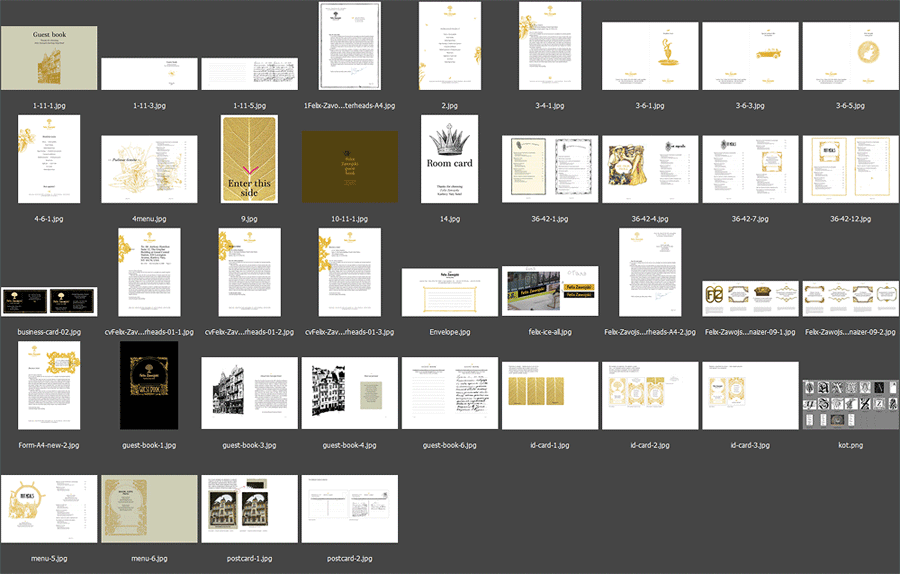This screenshot has height=574, width=900.
Task: Open the postcard-1.jpg thumbnail
Action: point(249,508)
